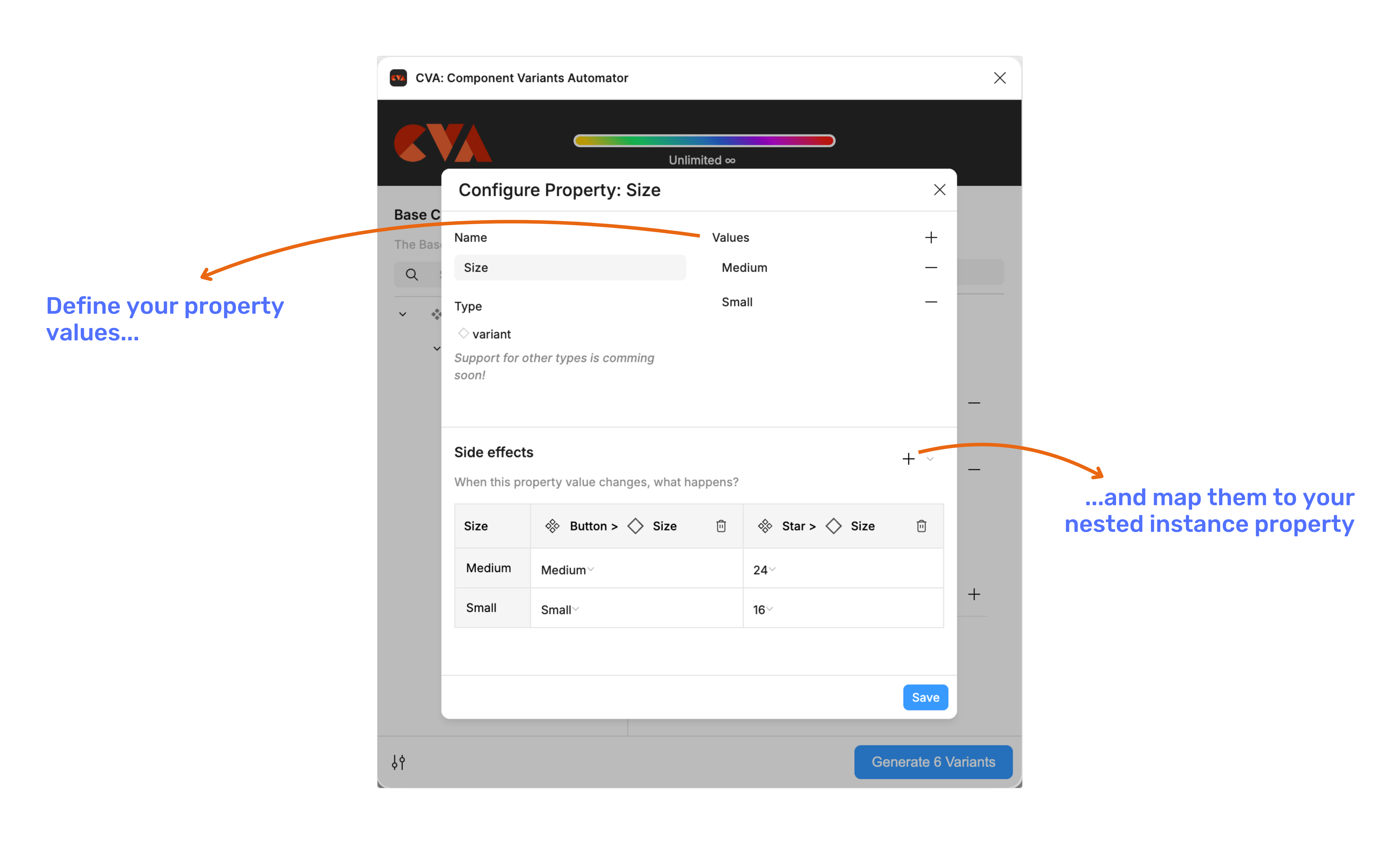Click the rainbow Unlimited usage bar
The image size is (1400, 844).
(x=704, y=141)
